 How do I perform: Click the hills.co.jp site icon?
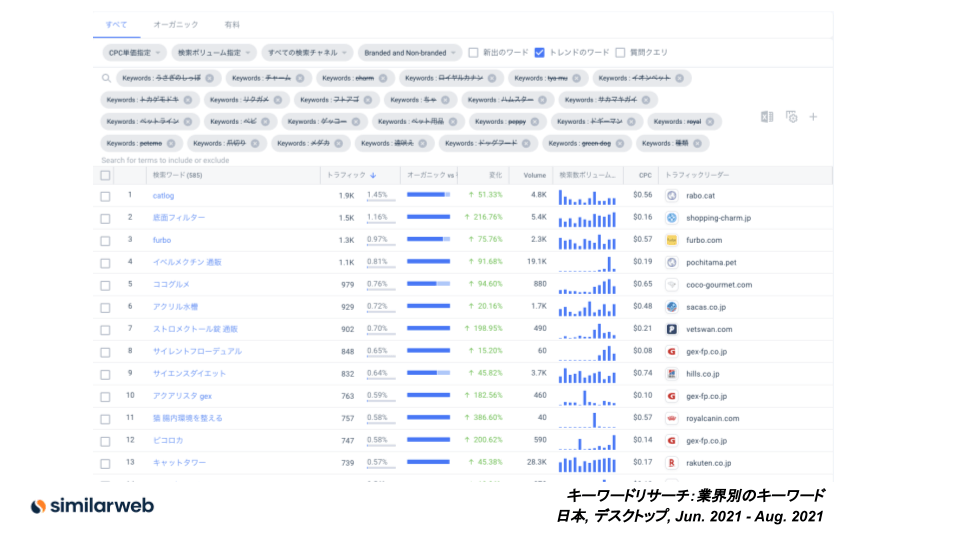[672, 373]
